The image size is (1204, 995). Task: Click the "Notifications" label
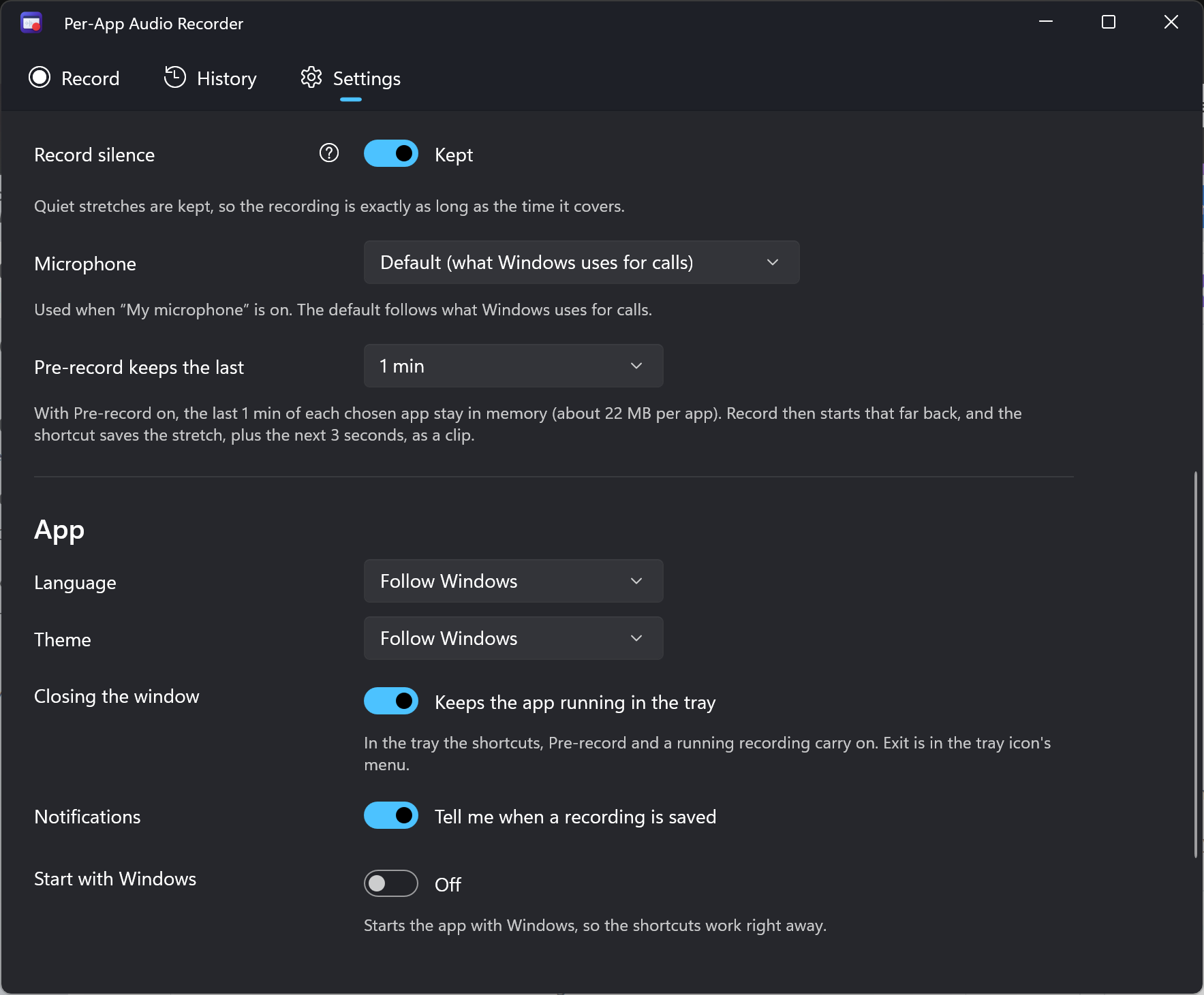(x=87, y=817)
